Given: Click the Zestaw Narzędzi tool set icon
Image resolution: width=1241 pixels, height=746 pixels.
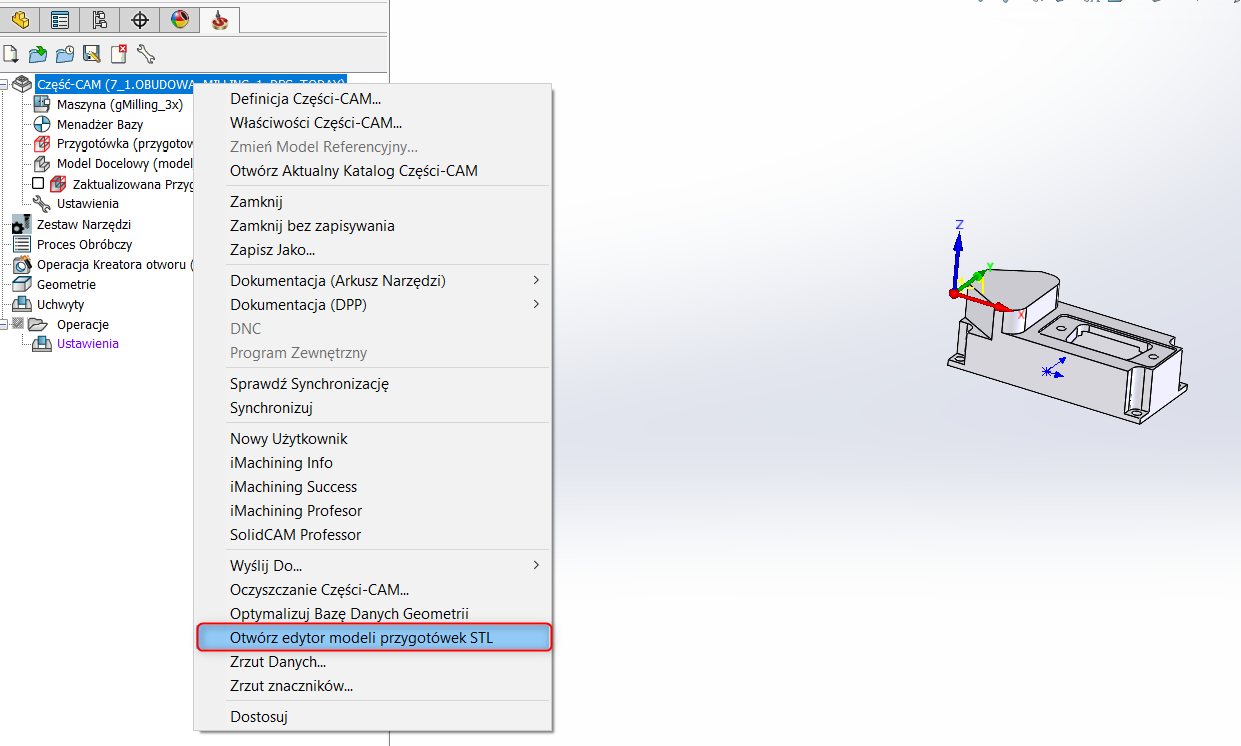Looking at the screenshot, I should 21,225.
